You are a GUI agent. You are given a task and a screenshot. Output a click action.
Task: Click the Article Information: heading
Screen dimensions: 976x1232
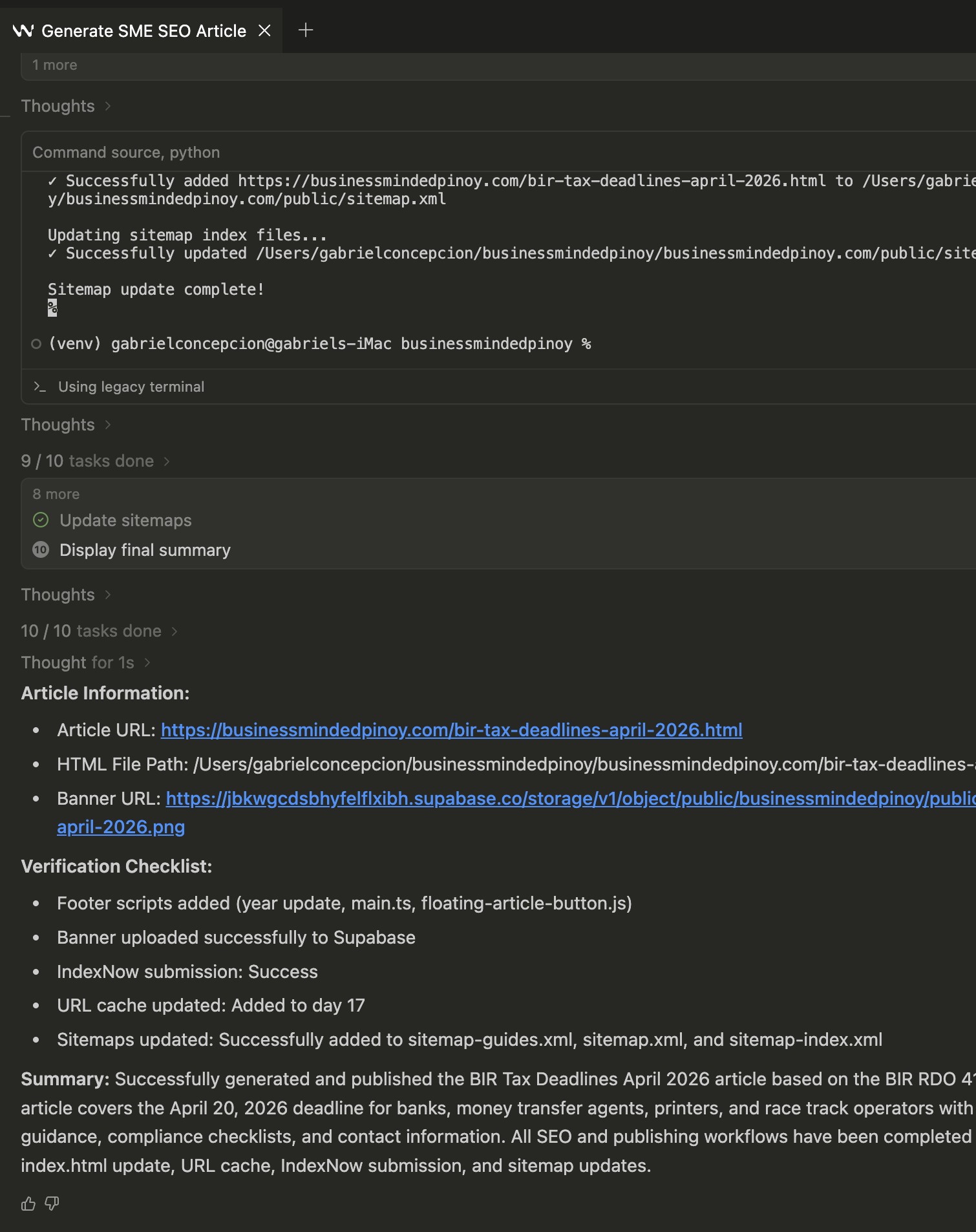pos(105,693)
